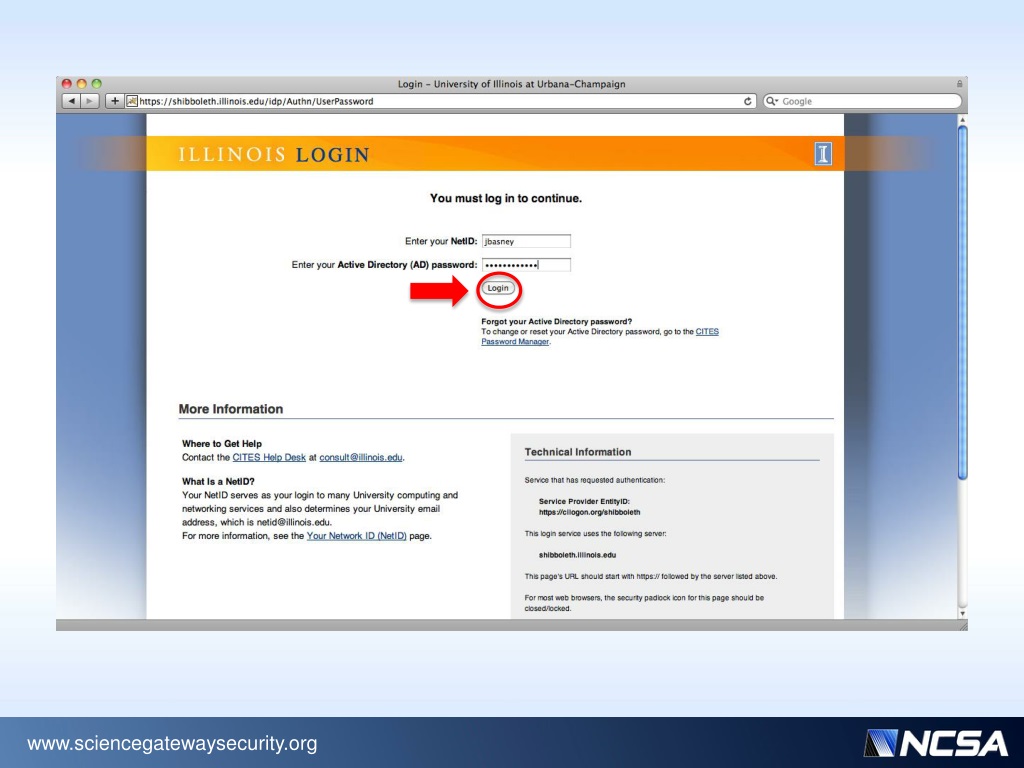Click the red close window button

pyautogui.click(x=67, y=84)
